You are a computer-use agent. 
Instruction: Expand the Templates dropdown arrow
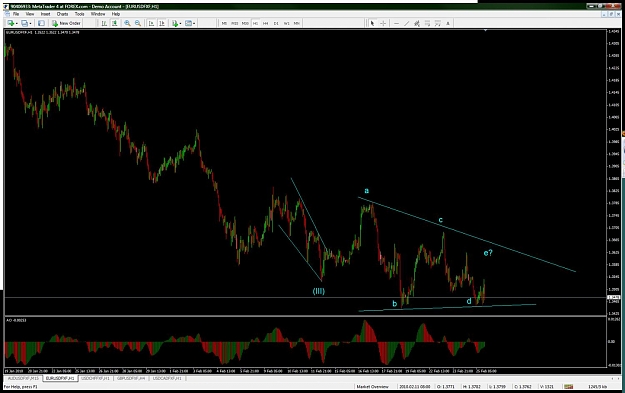coord(194,24)
